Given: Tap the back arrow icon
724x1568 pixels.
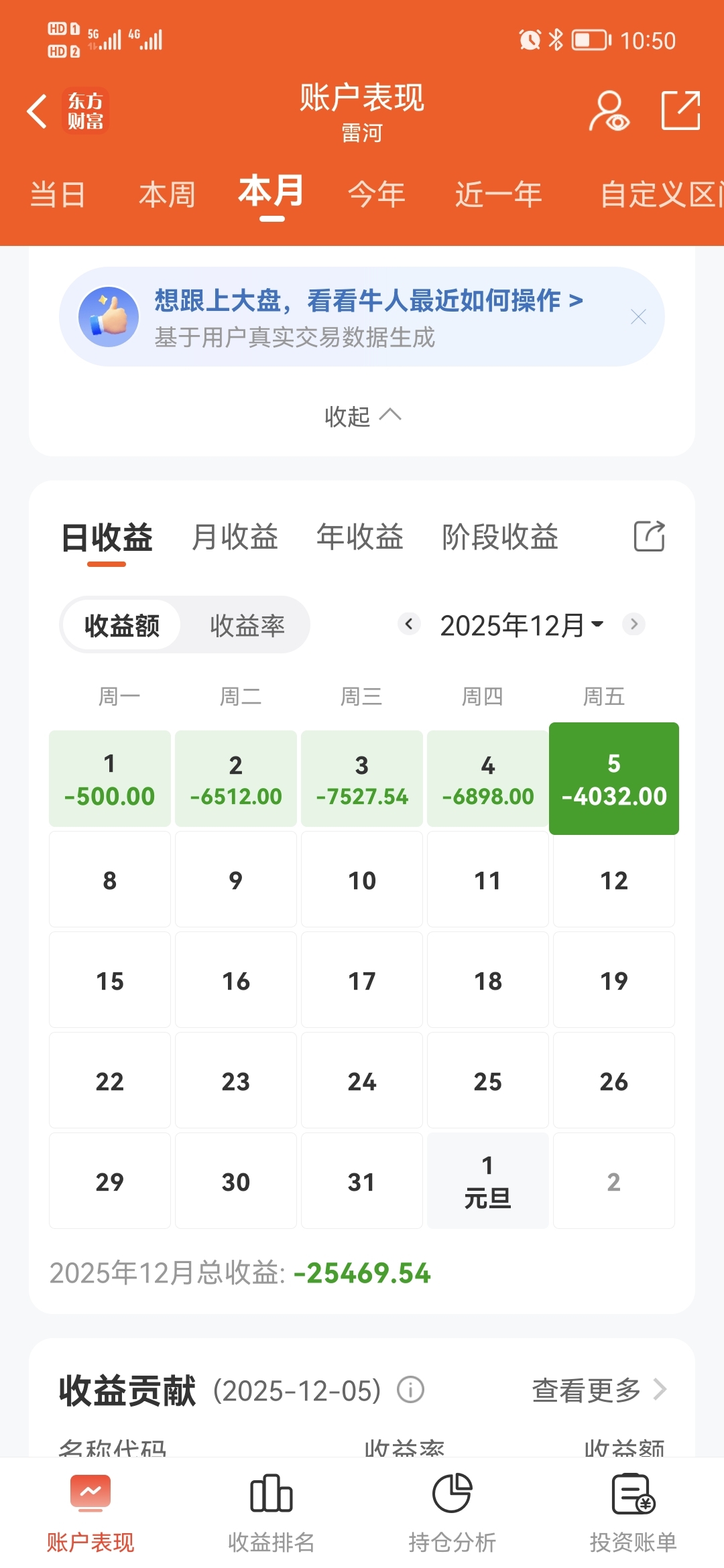Looking at the screenshot, I should pyautogui.click(x=37, y=111).
